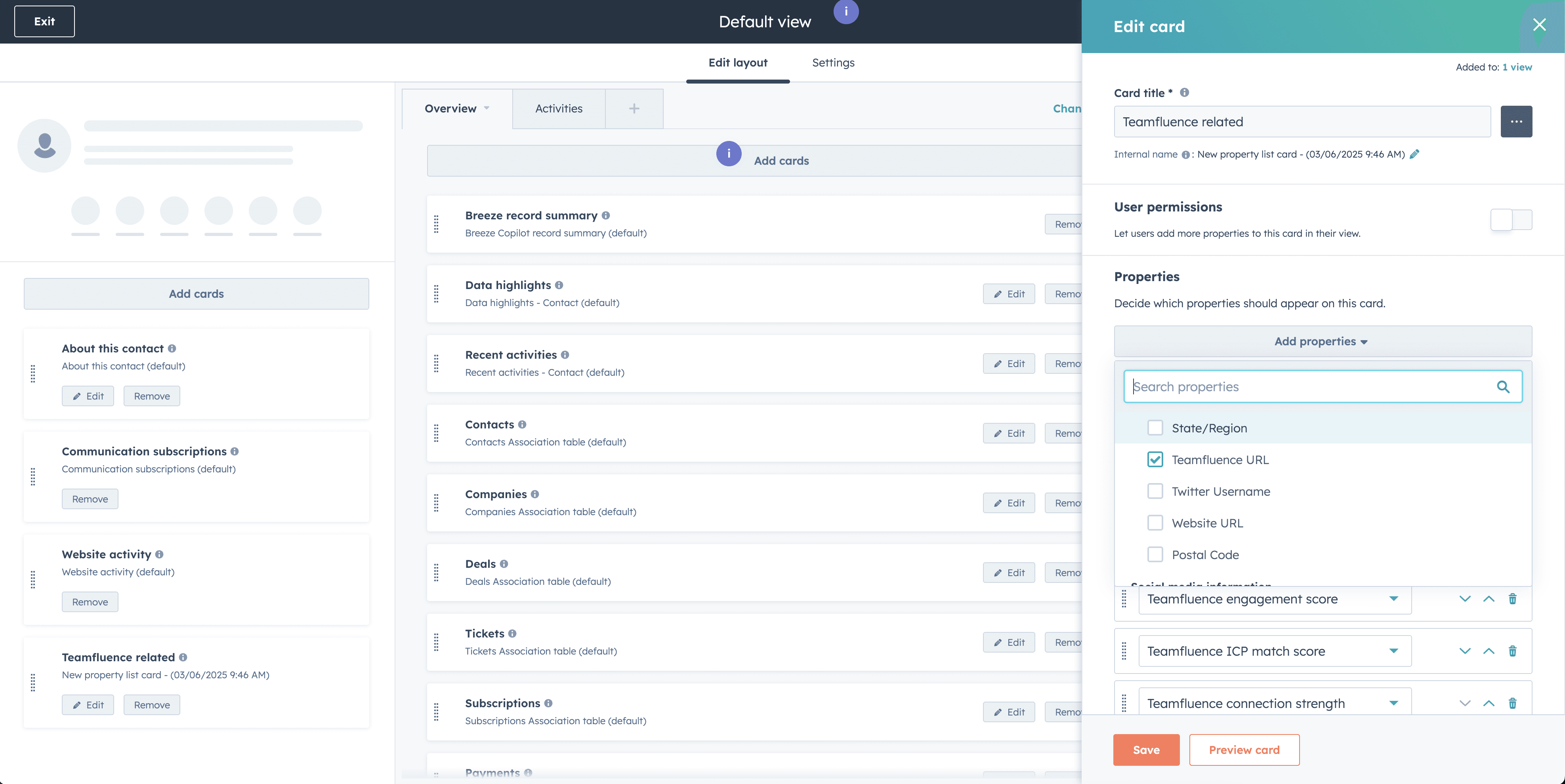Check the Twitter Username checkbox
This screenshot has height=784, width=1565.
coord(1155,491)
